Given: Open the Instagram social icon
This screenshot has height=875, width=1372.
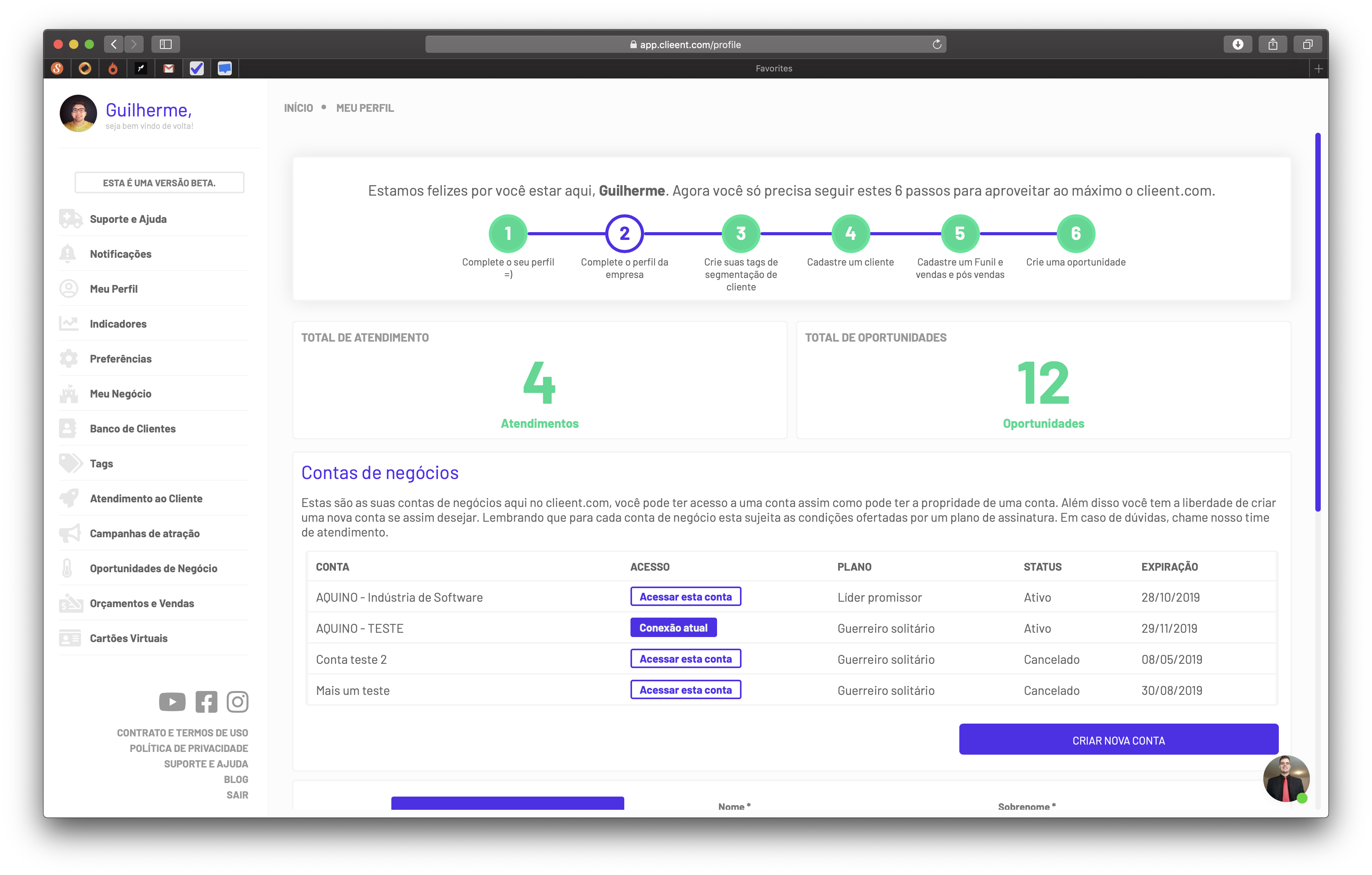Looking at the screenshot, I should coord(238,702).
